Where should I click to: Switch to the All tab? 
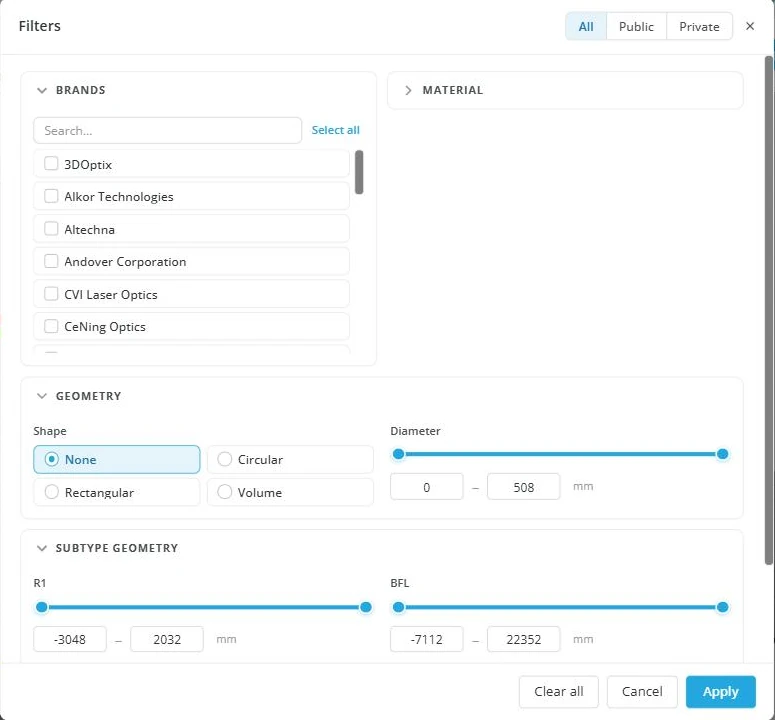pos(586,27)
